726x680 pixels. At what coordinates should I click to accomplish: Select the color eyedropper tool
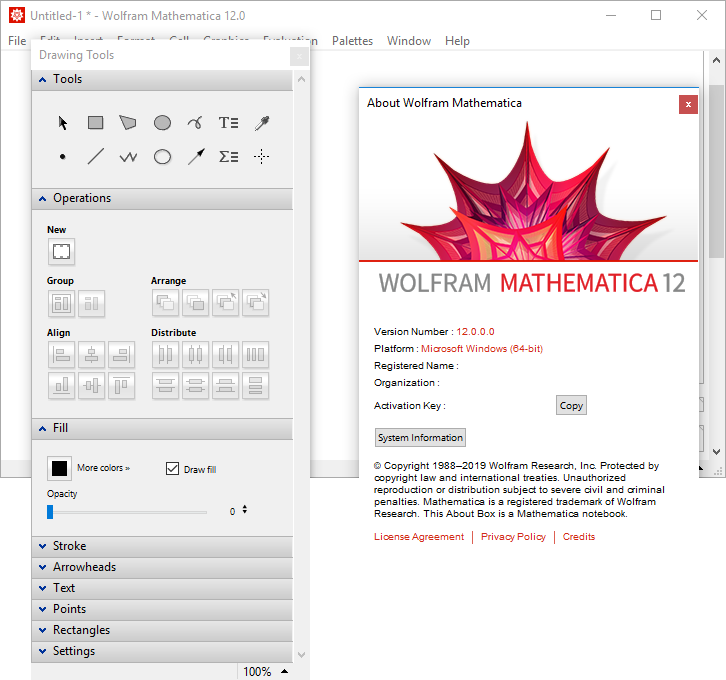point(261,123)
